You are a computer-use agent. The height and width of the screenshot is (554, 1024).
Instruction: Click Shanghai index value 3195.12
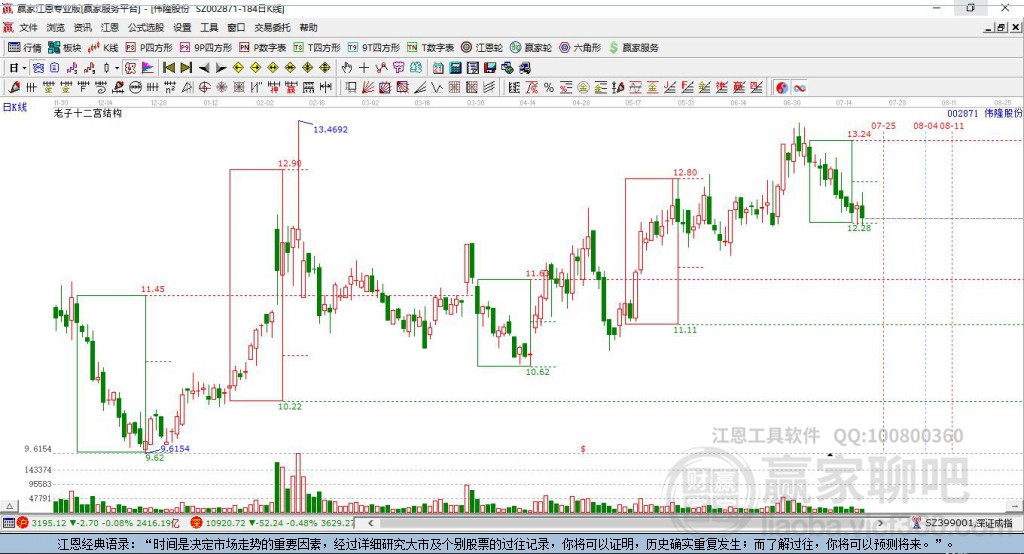(48, 523)
